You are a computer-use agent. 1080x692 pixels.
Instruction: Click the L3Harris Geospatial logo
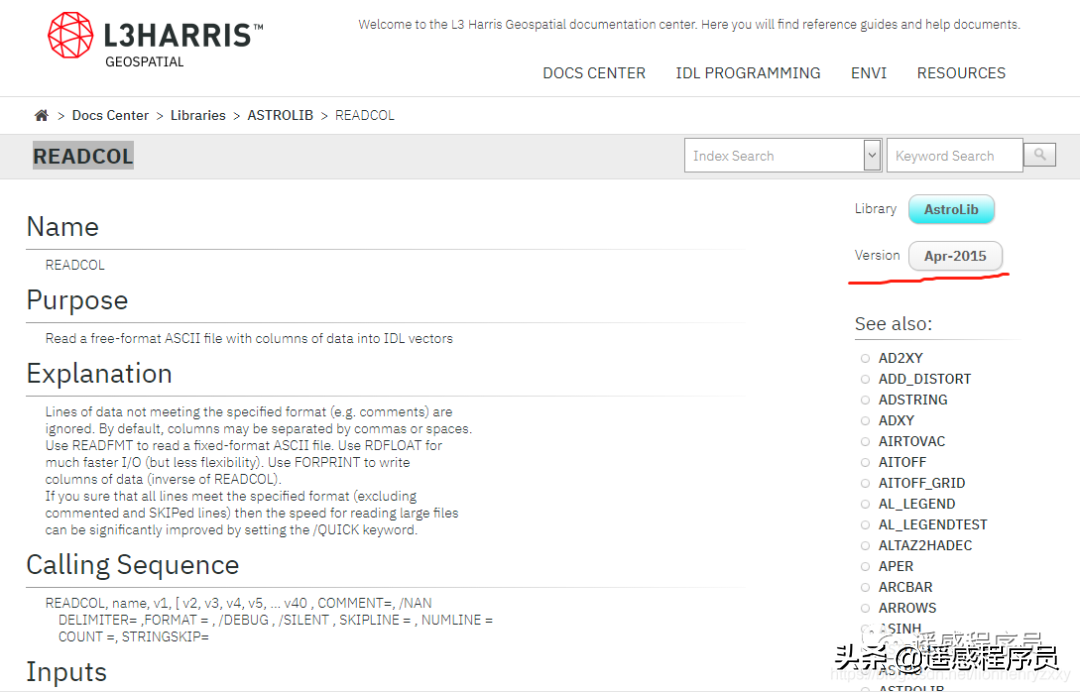[155, 39]
